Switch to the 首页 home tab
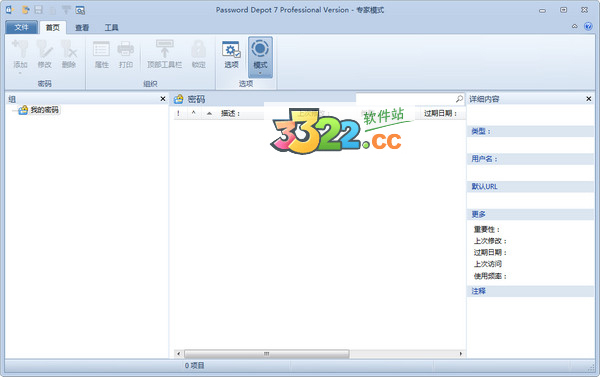Viewport: 600px width, 377px height. click(53, 28)
